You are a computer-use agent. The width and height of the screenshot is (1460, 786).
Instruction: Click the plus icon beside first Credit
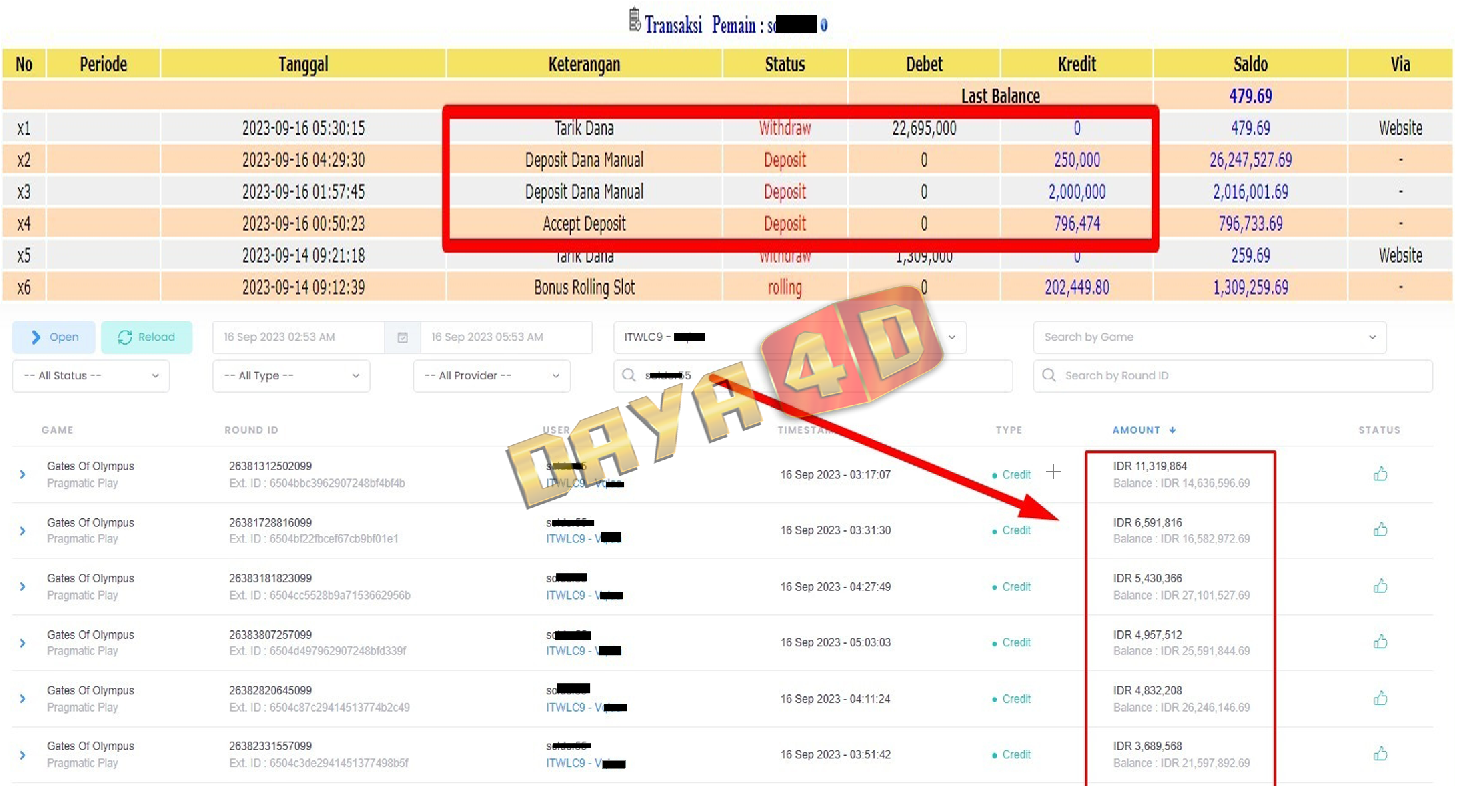point(1053,472)
